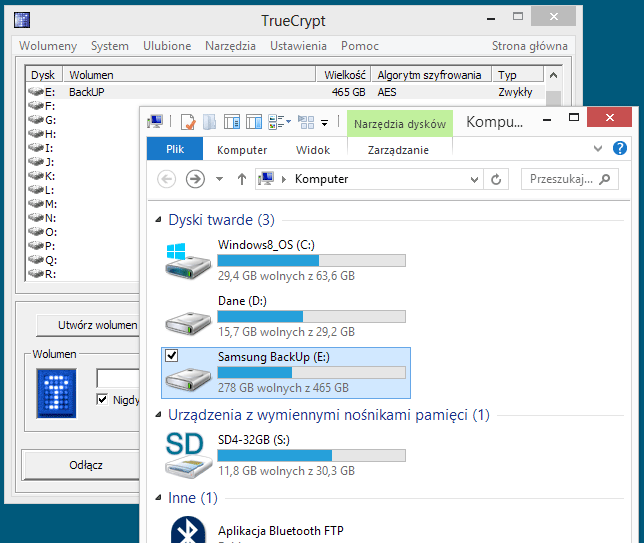Open the Ustawienia menu in TrueCrypt

pyautogui.click(x=298, y=46)
